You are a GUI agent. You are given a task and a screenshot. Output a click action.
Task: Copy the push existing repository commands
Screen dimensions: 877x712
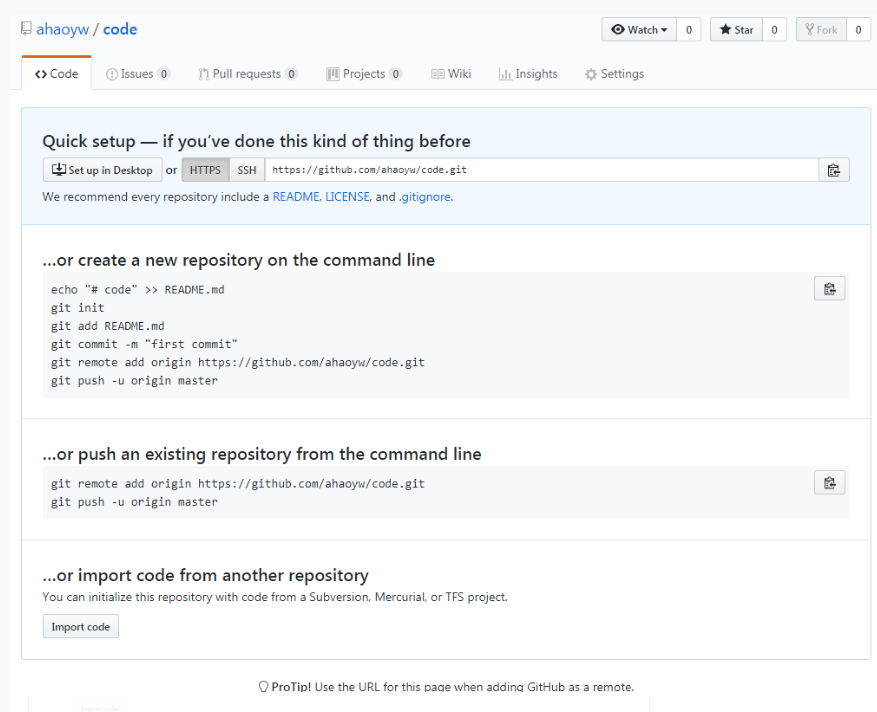829,483
